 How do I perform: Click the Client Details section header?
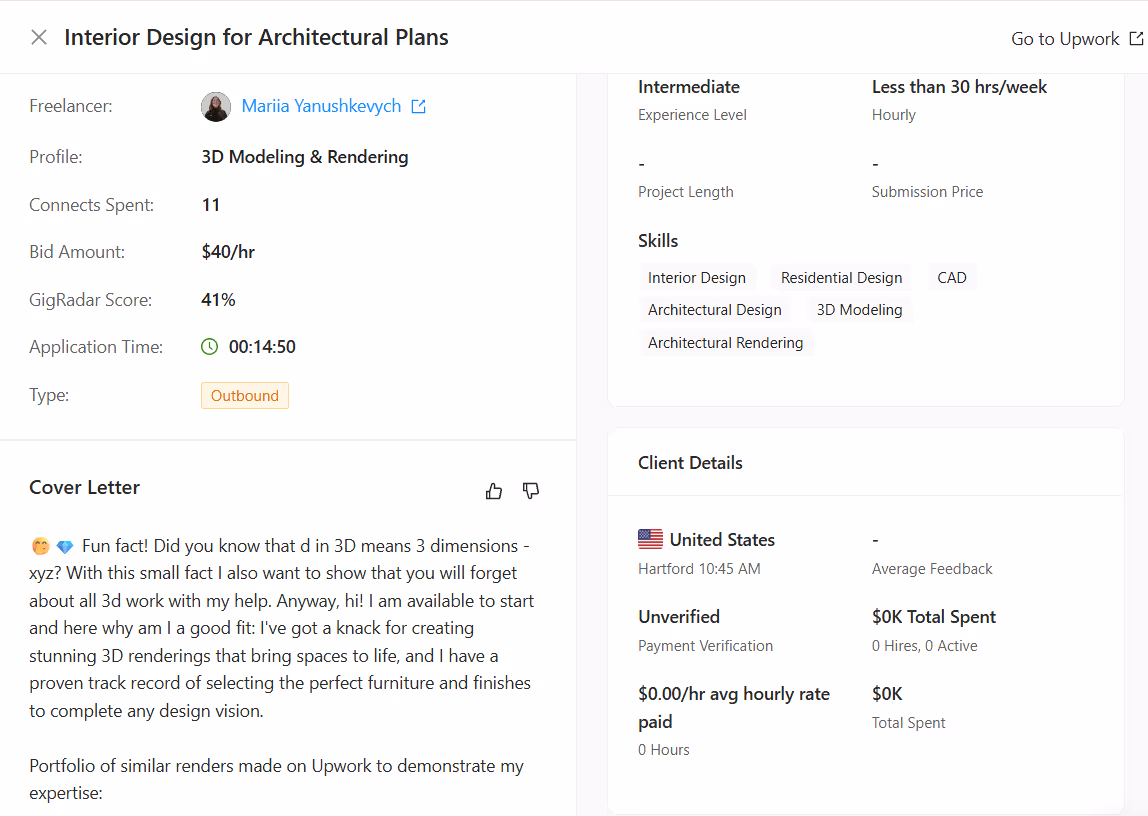[690, 463]
